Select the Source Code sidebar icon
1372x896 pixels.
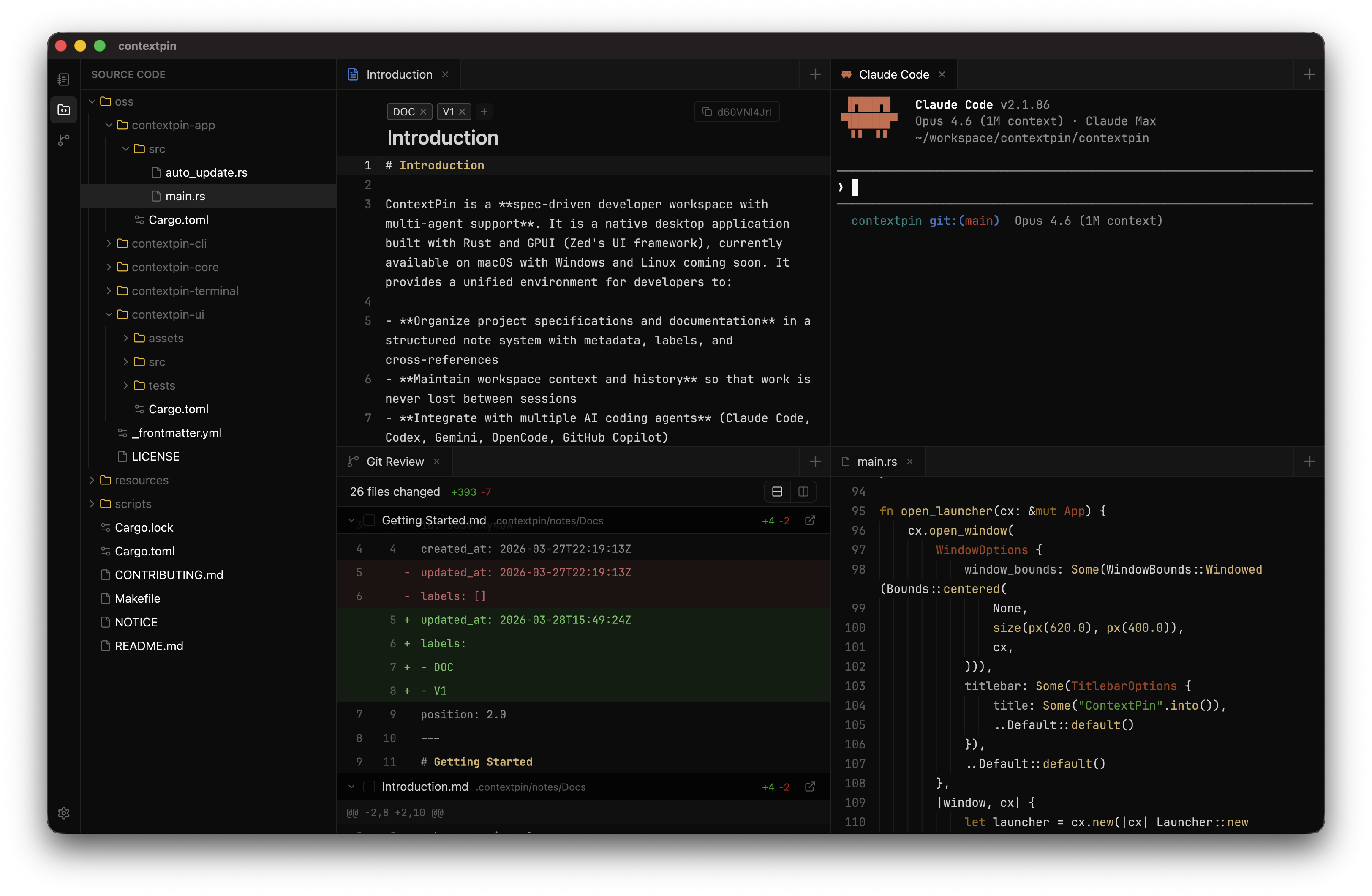63,109
